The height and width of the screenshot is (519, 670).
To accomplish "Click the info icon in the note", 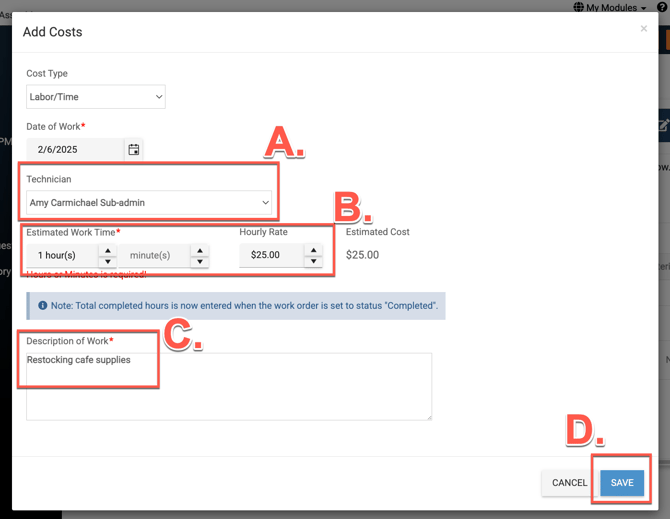I will tap(42, 306).
